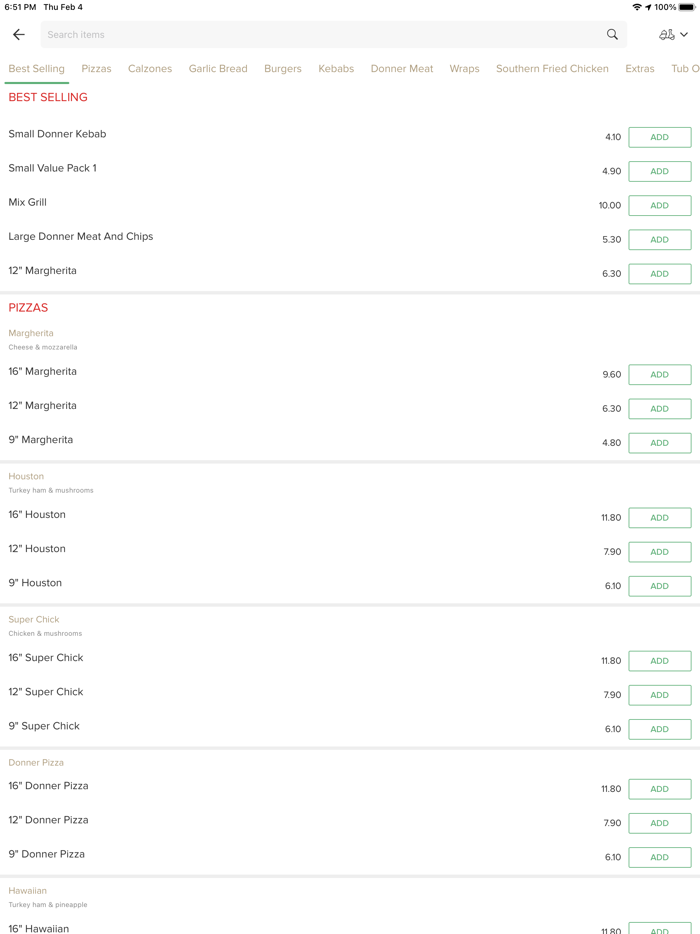700x934 pixels.
Task: Open the Calzones tab
Action: tap(150, 69)
